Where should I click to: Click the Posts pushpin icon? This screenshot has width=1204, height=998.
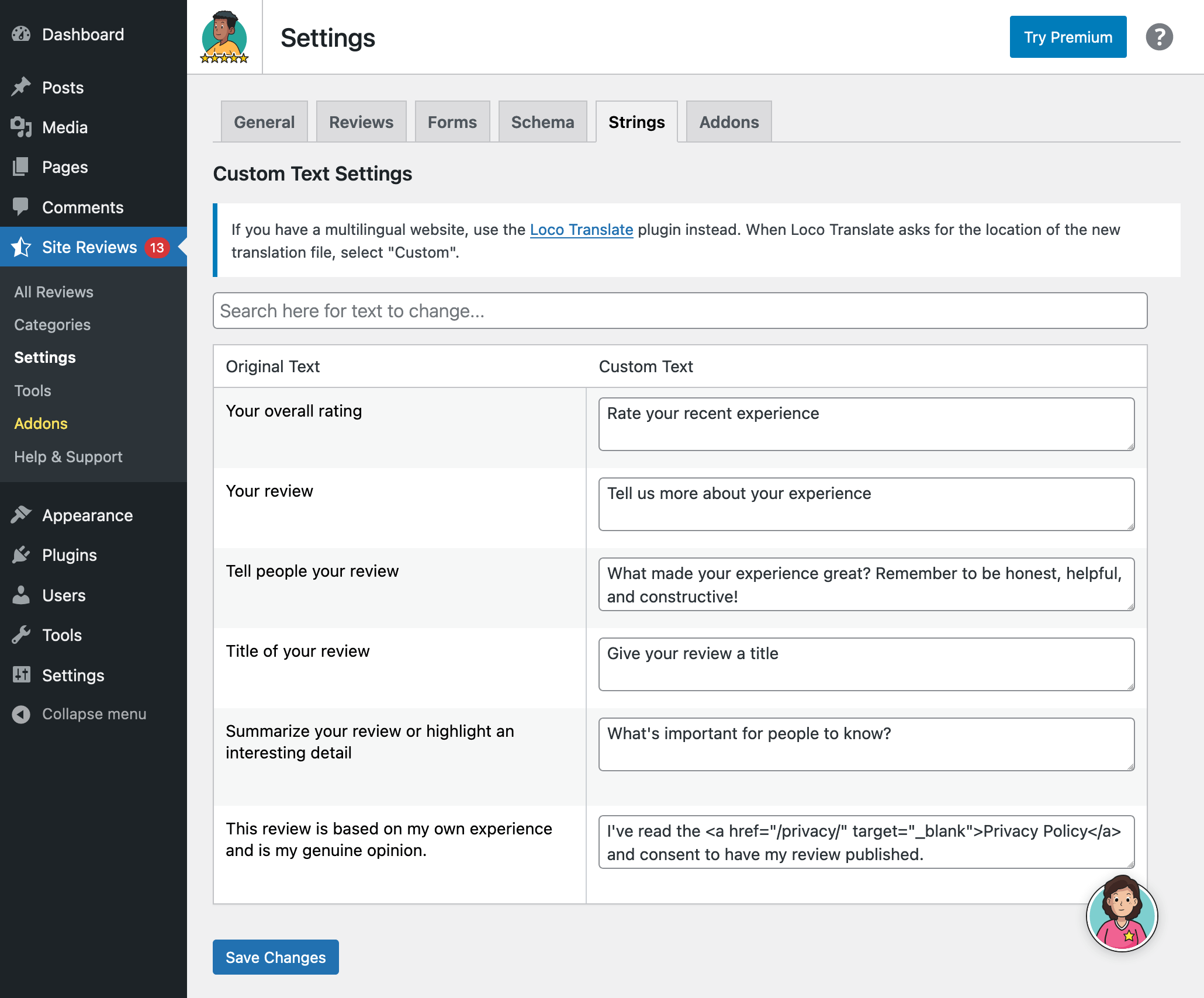coord(21,87)
